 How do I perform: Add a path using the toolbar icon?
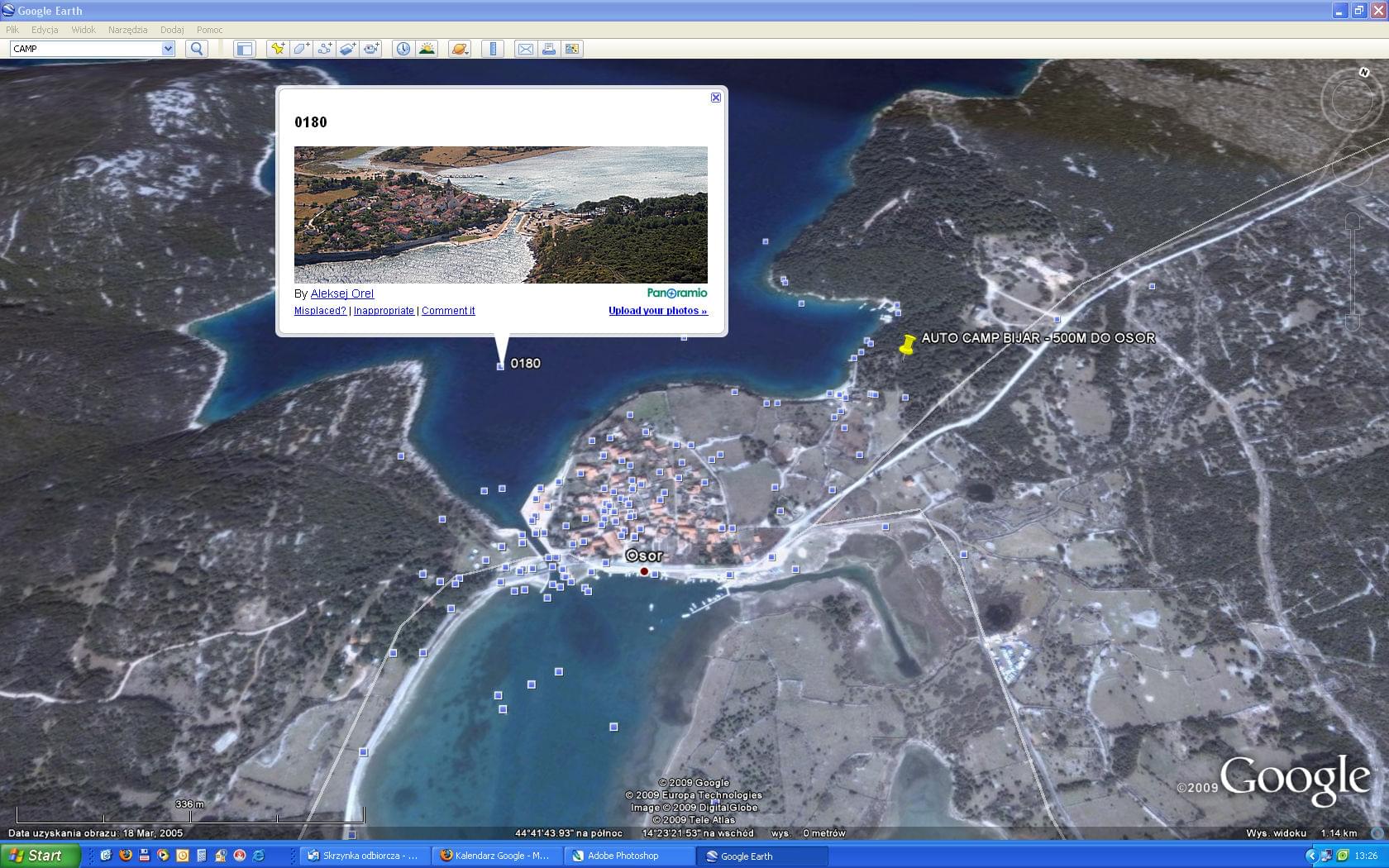tap(324, 49)
